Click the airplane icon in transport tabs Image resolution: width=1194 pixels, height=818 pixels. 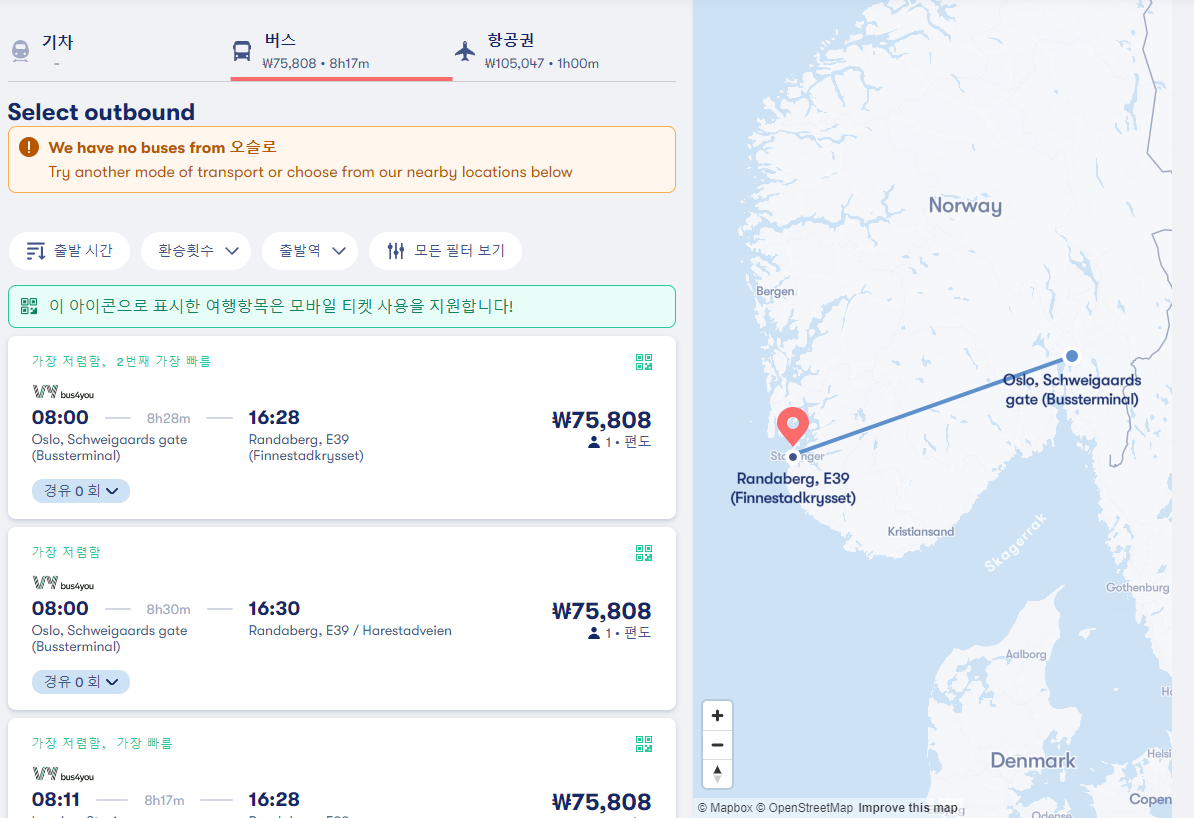point(465,51)
